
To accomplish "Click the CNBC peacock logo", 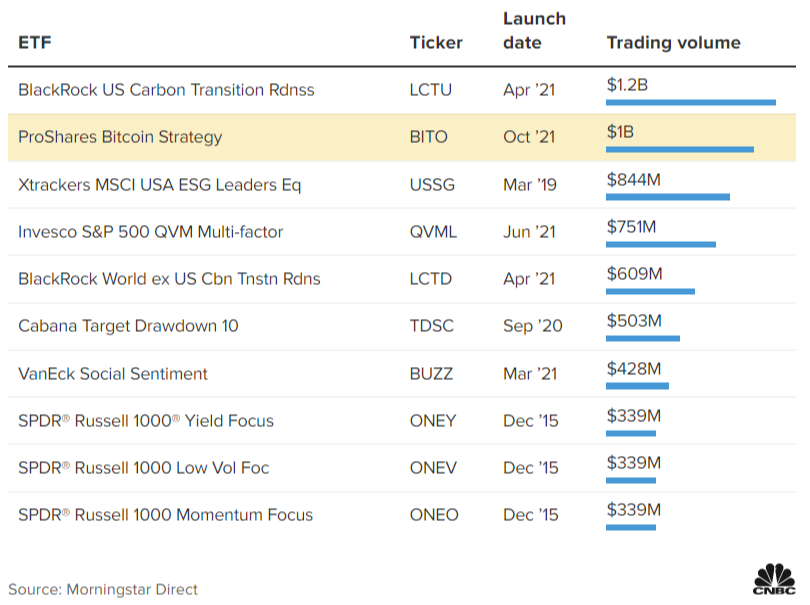I will click(773, 579).
